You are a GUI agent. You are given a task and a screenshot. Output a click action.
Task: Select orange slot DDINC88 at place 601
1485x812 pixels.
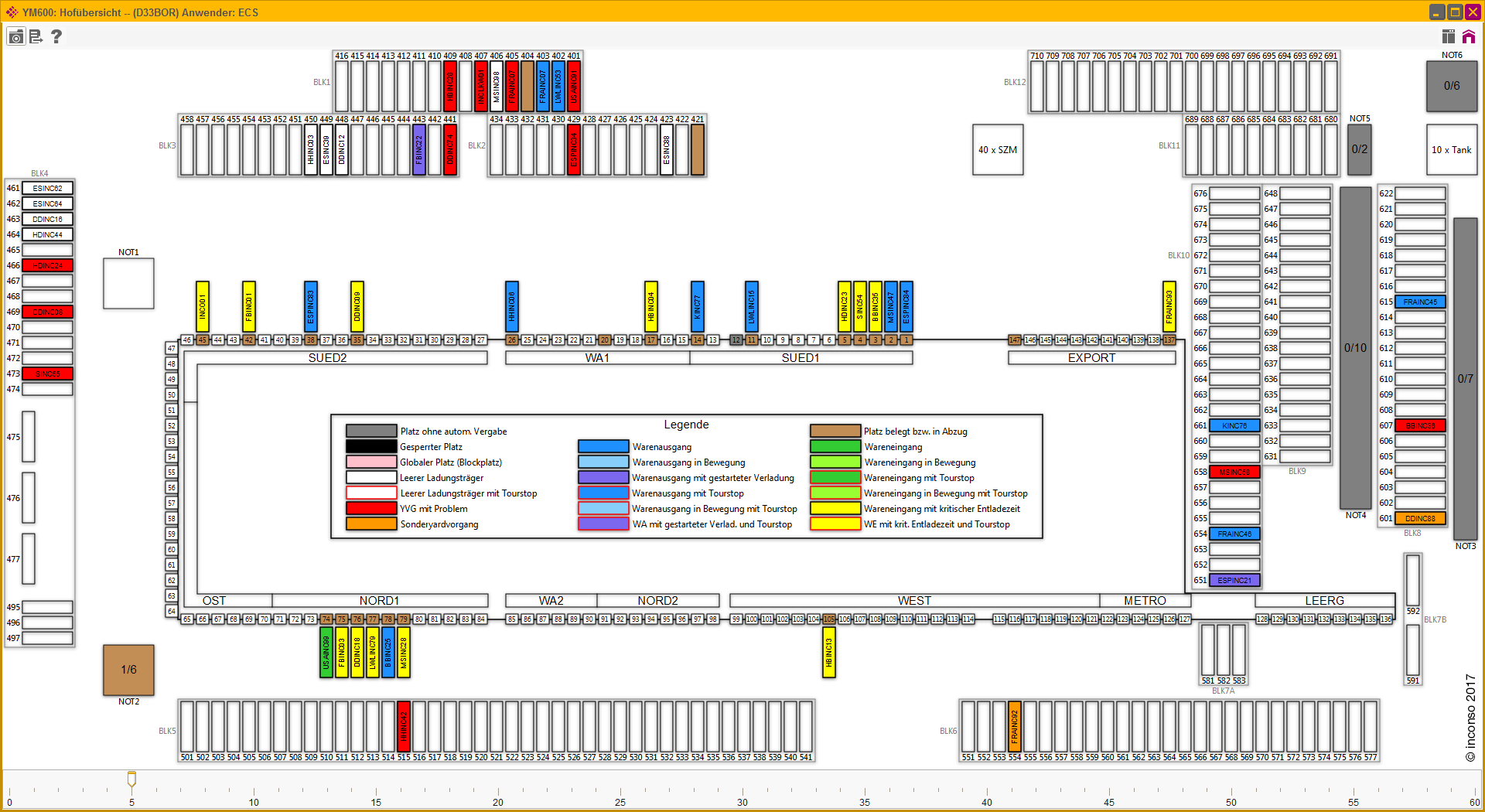(1420, 518)
